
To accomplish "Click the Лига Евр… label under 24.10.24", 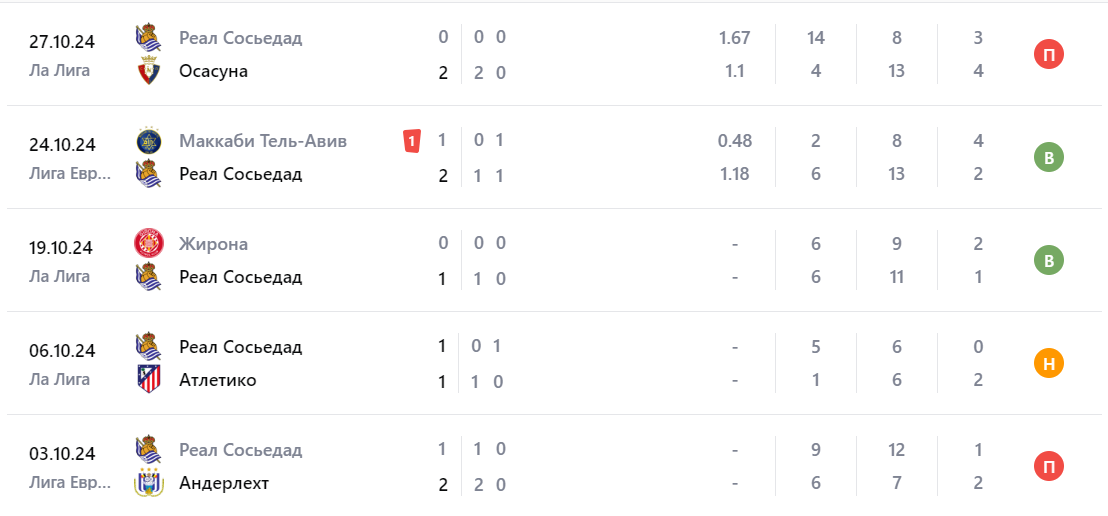I will tap(70, 174).
